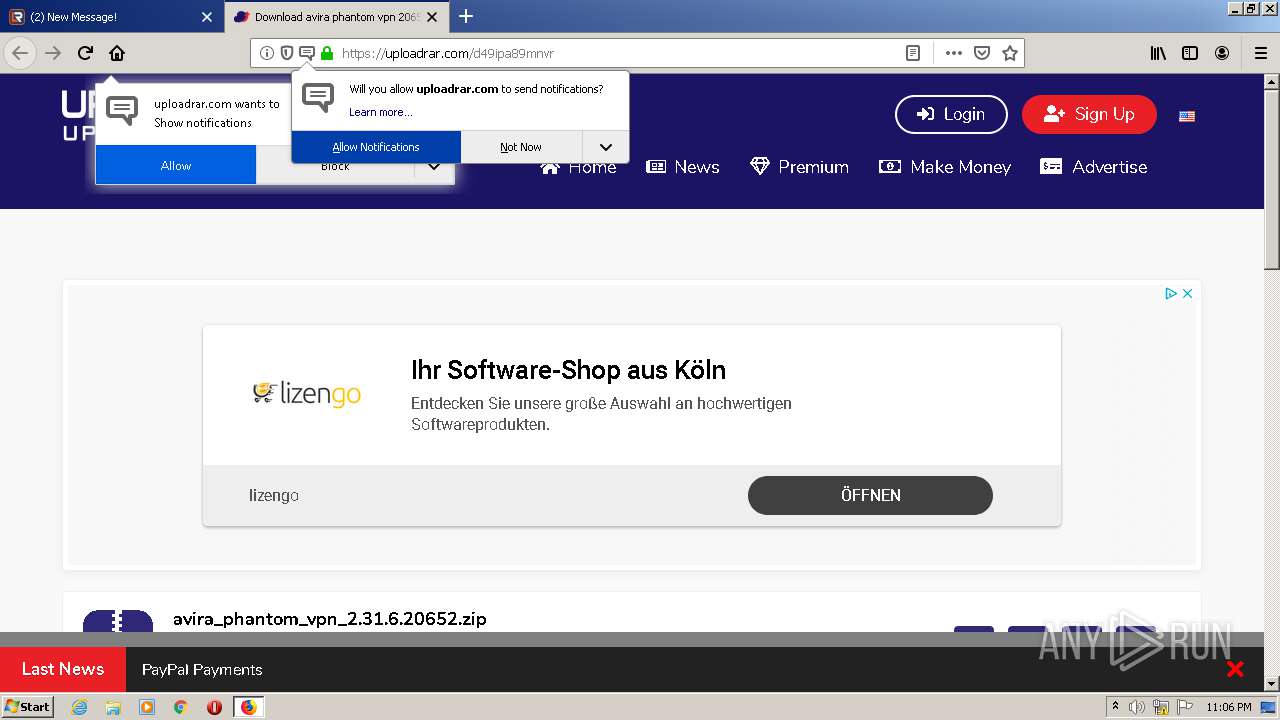The height and width of the screenshot is (720, 1280).
Task: Open the PayPal Payments news link
Action: tap(202, 670)
